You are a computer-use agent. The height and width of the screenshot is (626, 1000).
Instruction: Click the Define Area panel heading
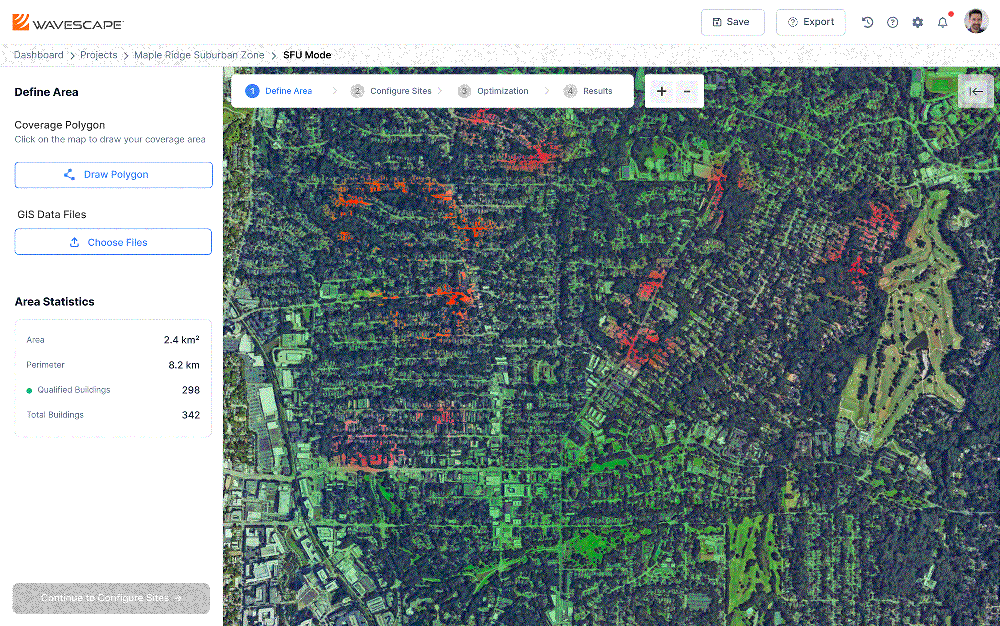pyautogui.click(x=46, y=92)
